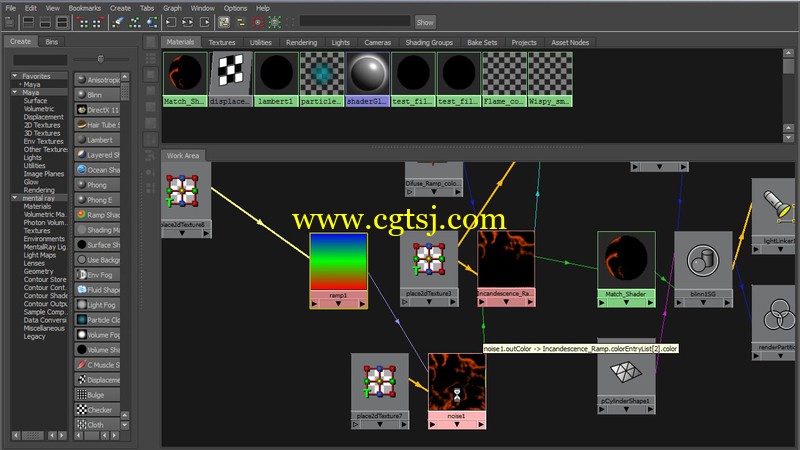The width and height of the screenshot is (800, 450).
Task: Click the collapse container toolbar icon
Action: tap(240, 22)
